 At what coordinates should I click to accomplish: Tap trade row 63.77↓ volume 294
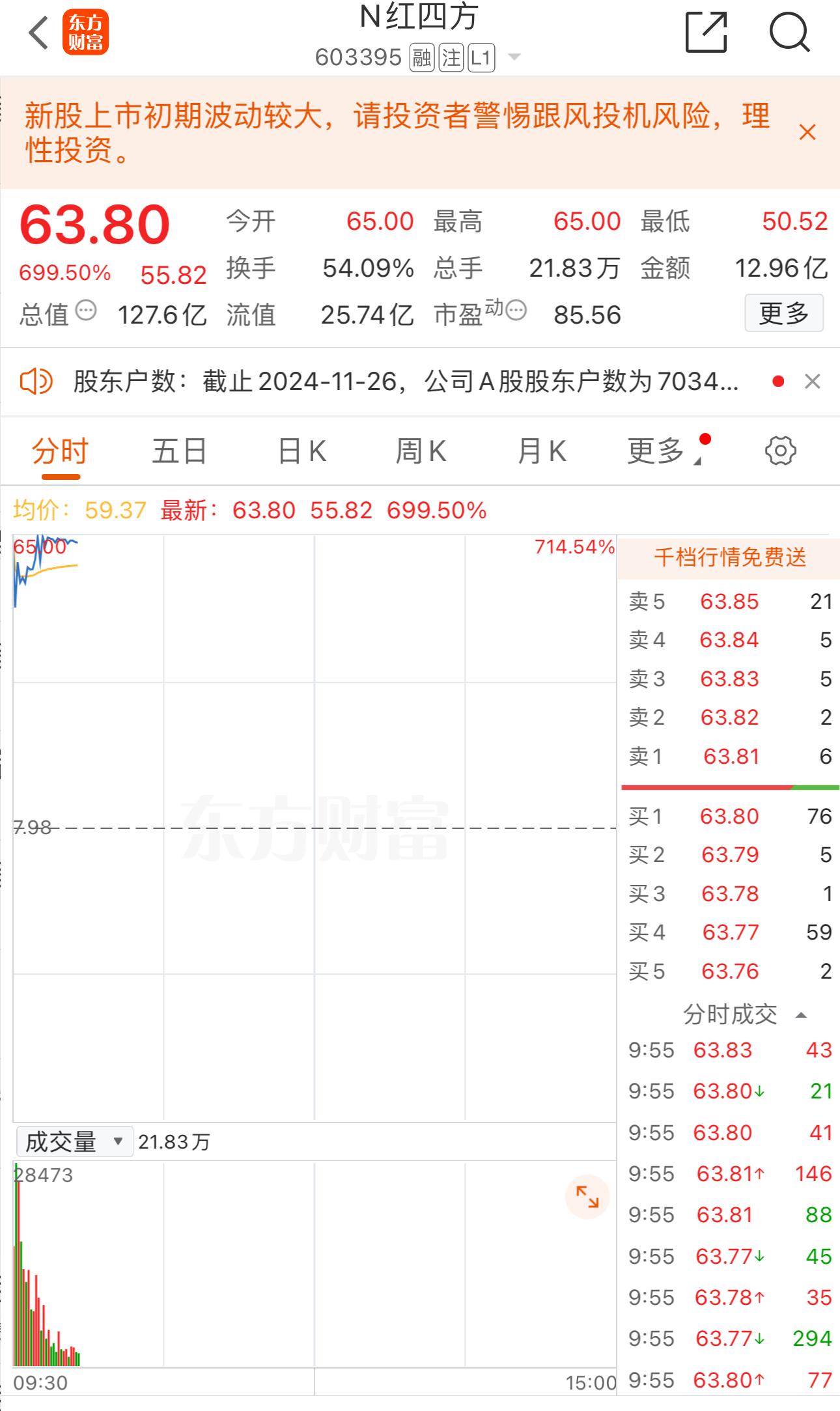(x=729, y=1339)
